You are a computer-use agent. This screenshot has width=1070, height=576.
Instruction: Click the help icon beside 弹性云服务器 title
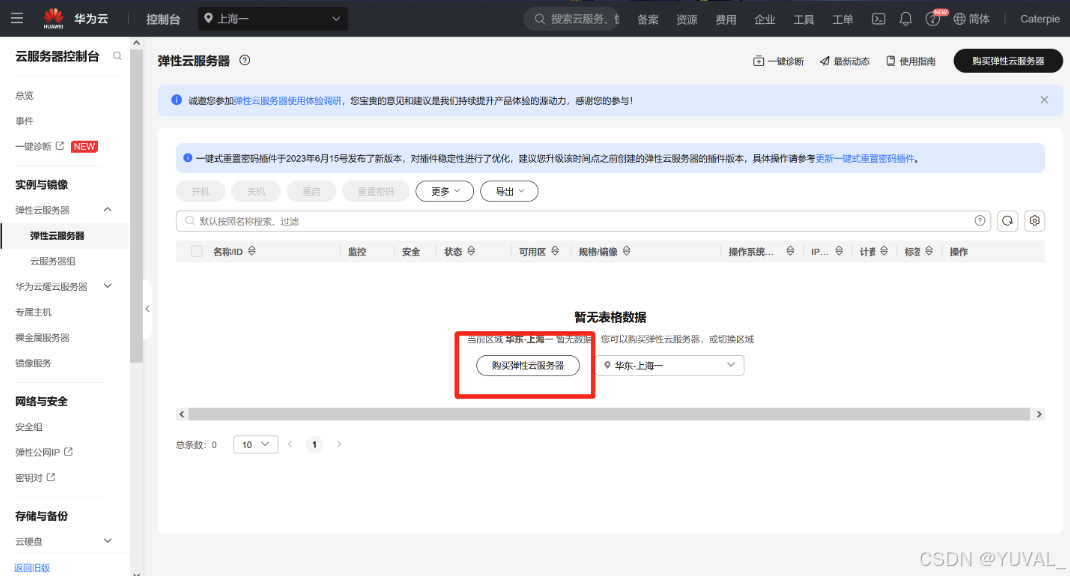click(245, 60)
